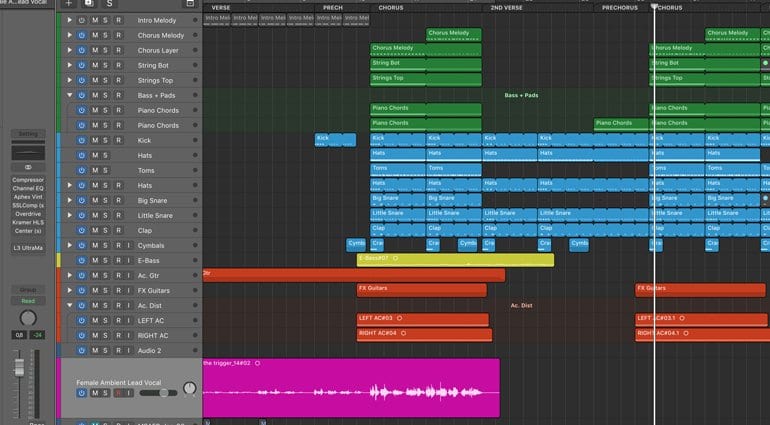
Task: Click the Read automation mode button
Action: click(28, 301)
